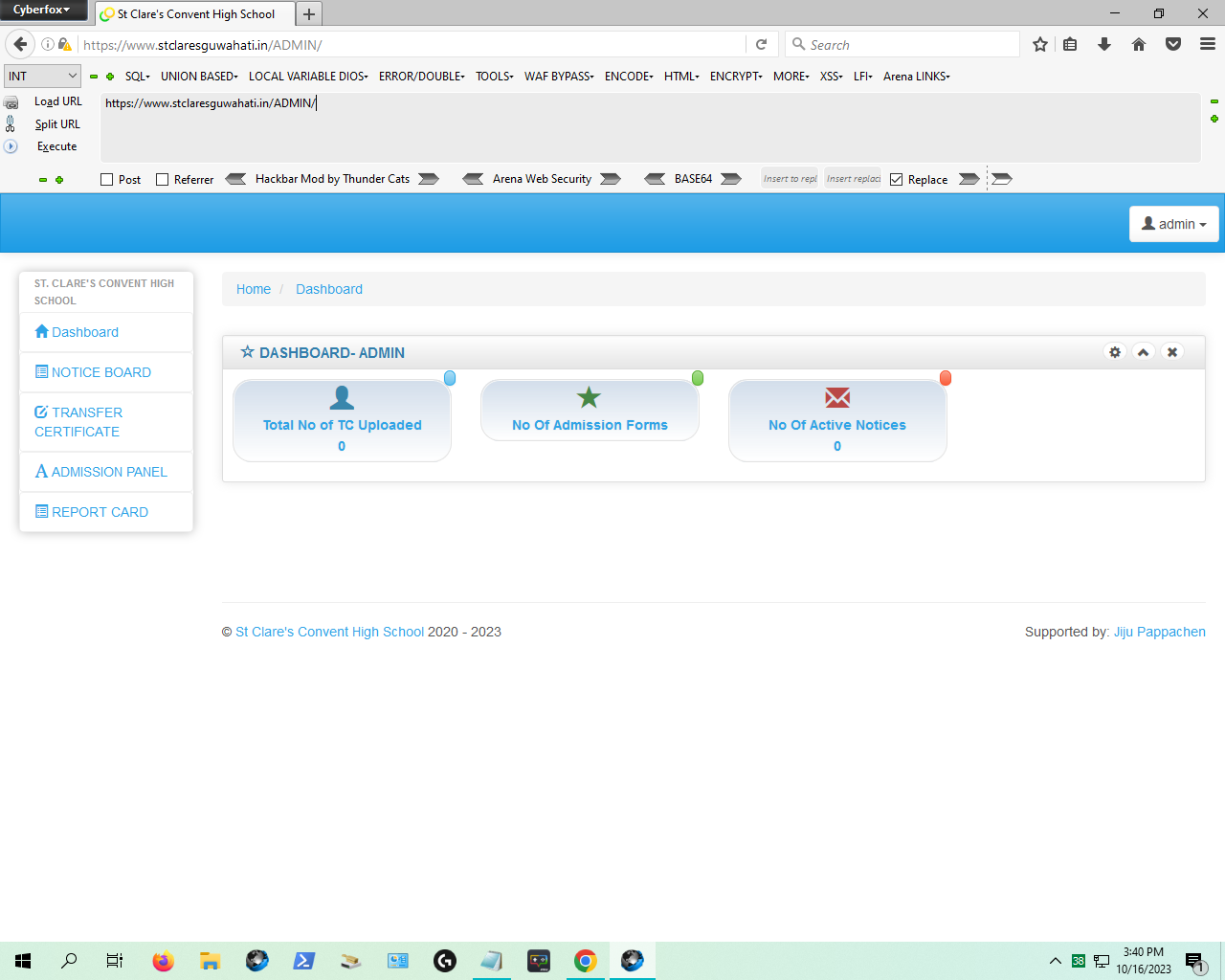Expand the UNION BASED dropdown
This screenshot has width=1225, height=980.
click(x=199, y=76)
